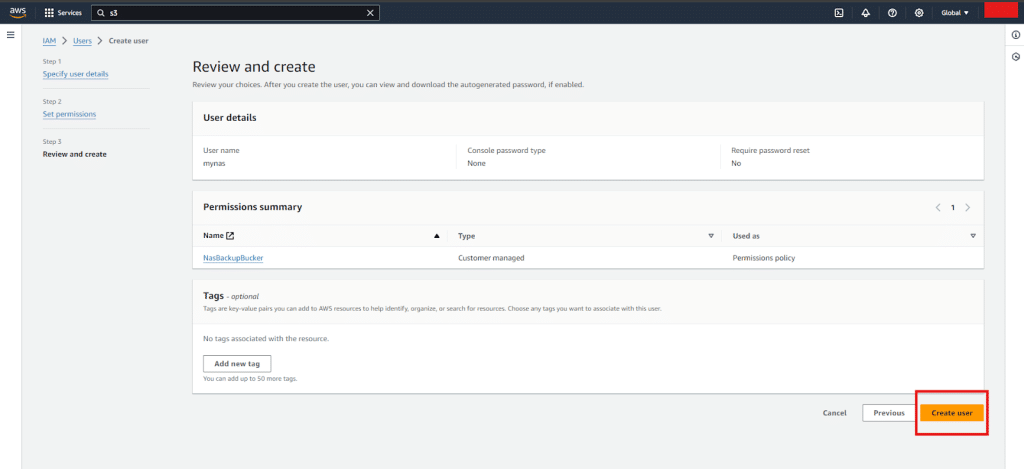Toggle the hamburger side navigation menu
1024x469 pixels.
tap(11, 35)
